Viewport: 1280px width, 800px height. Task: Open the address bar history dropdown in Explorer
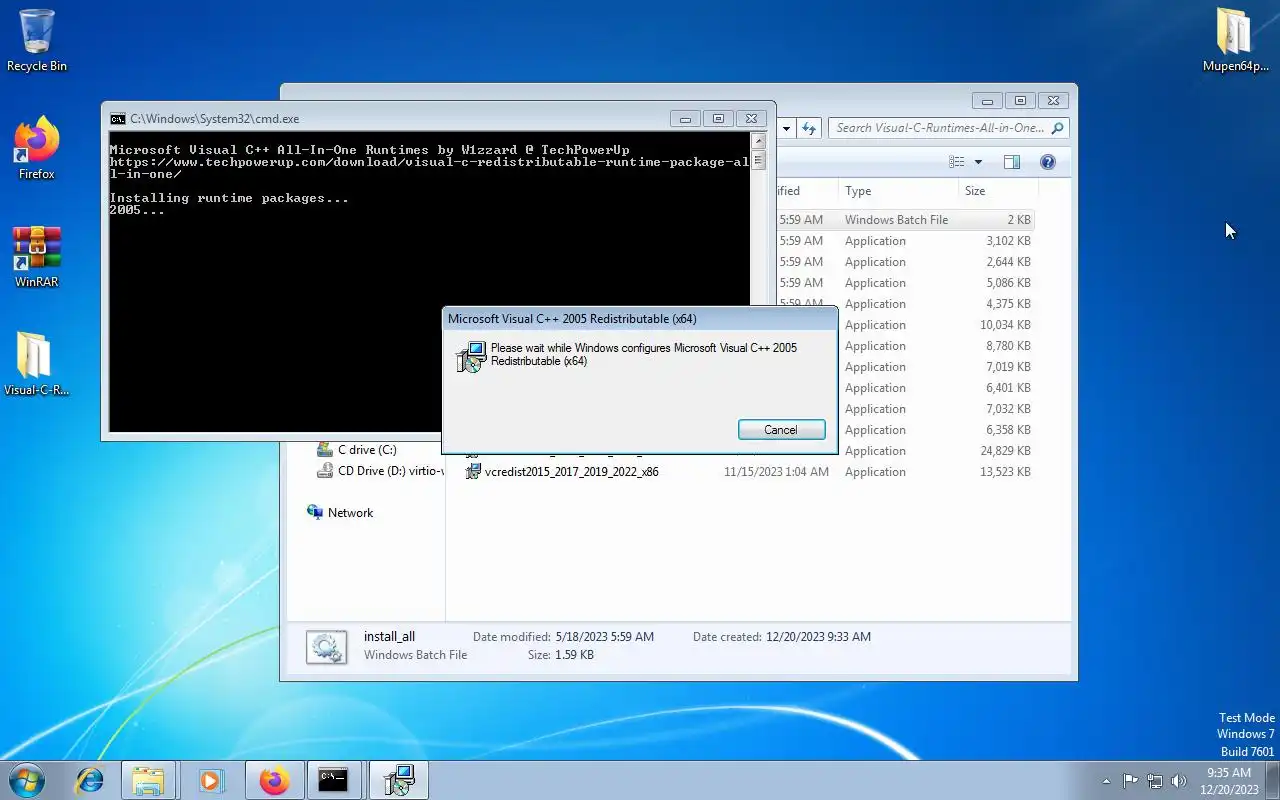click(x=786, y=128)
